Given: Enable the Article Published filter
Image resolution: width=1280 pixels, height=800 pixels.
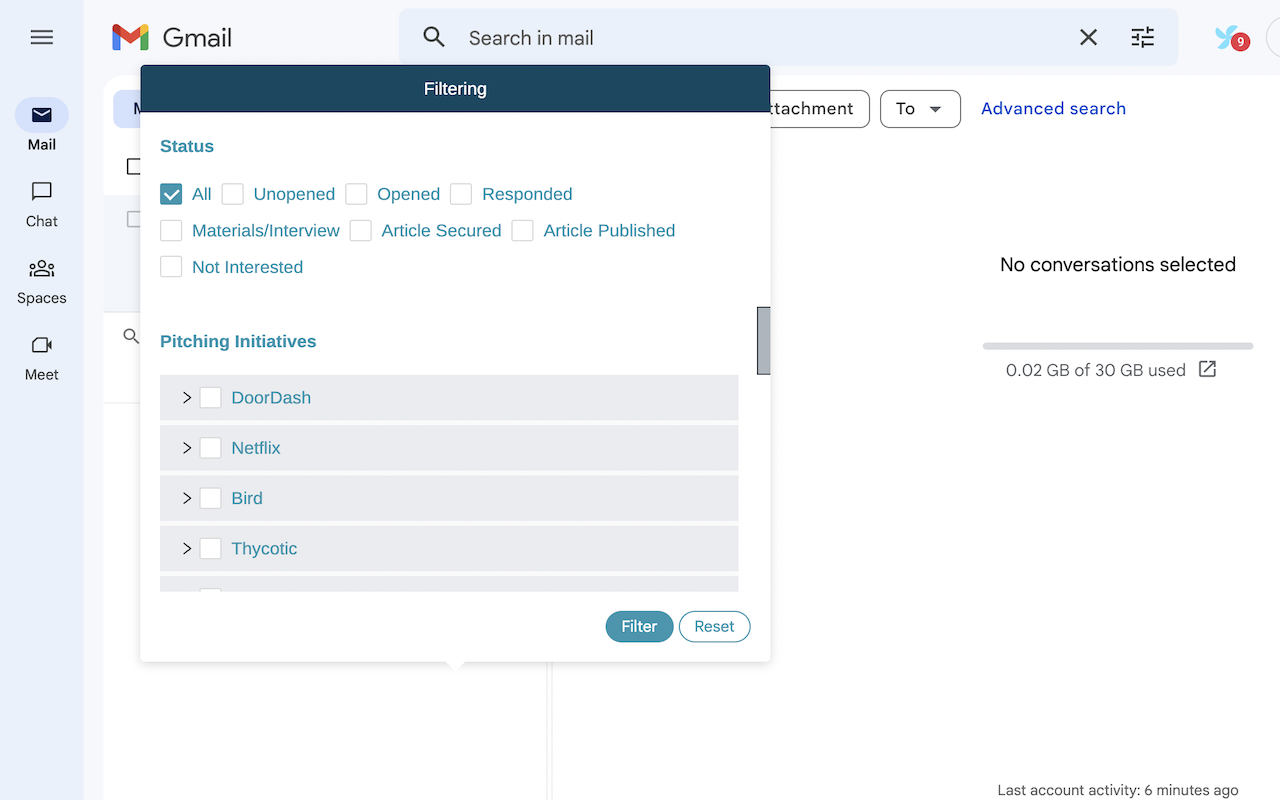Looking at the screenshot, I should click(522, 230).
